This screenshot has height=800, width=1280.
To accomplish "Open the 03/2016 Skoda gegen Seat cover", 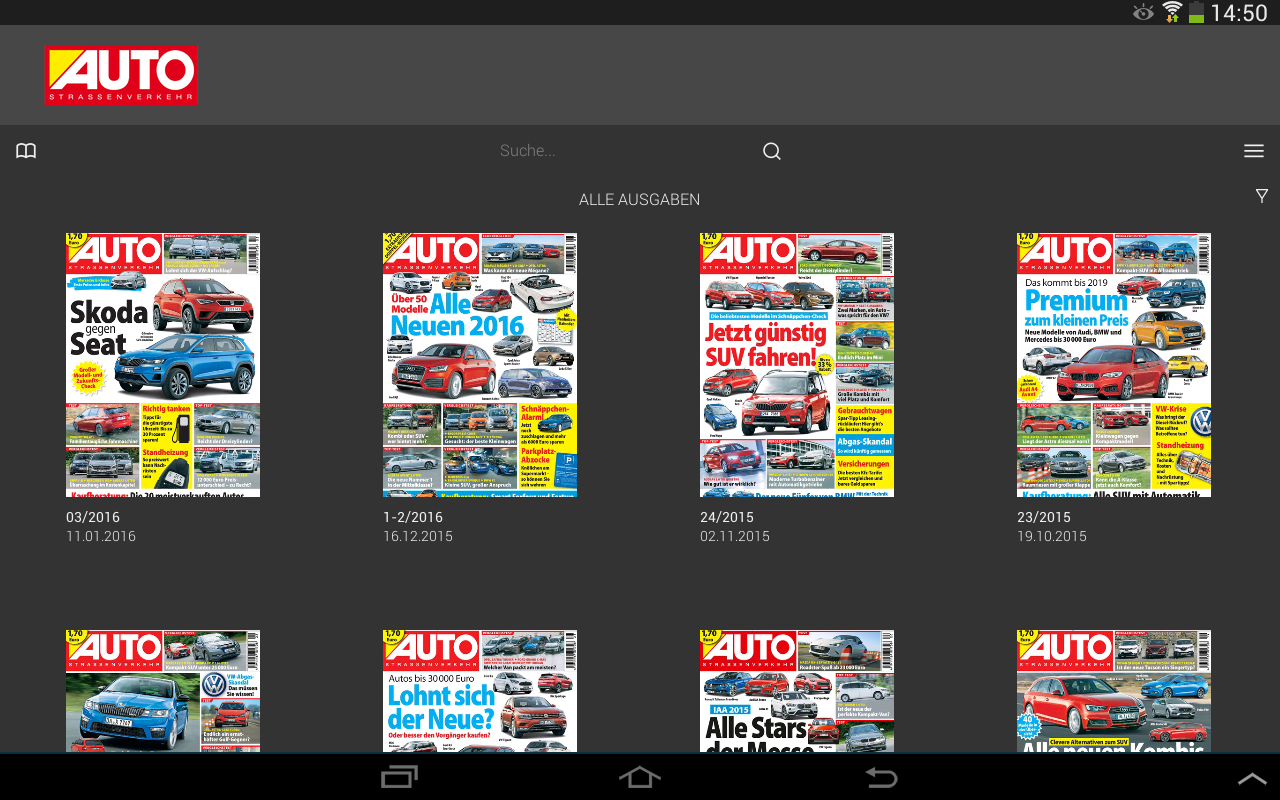I will tap(163, 365).
